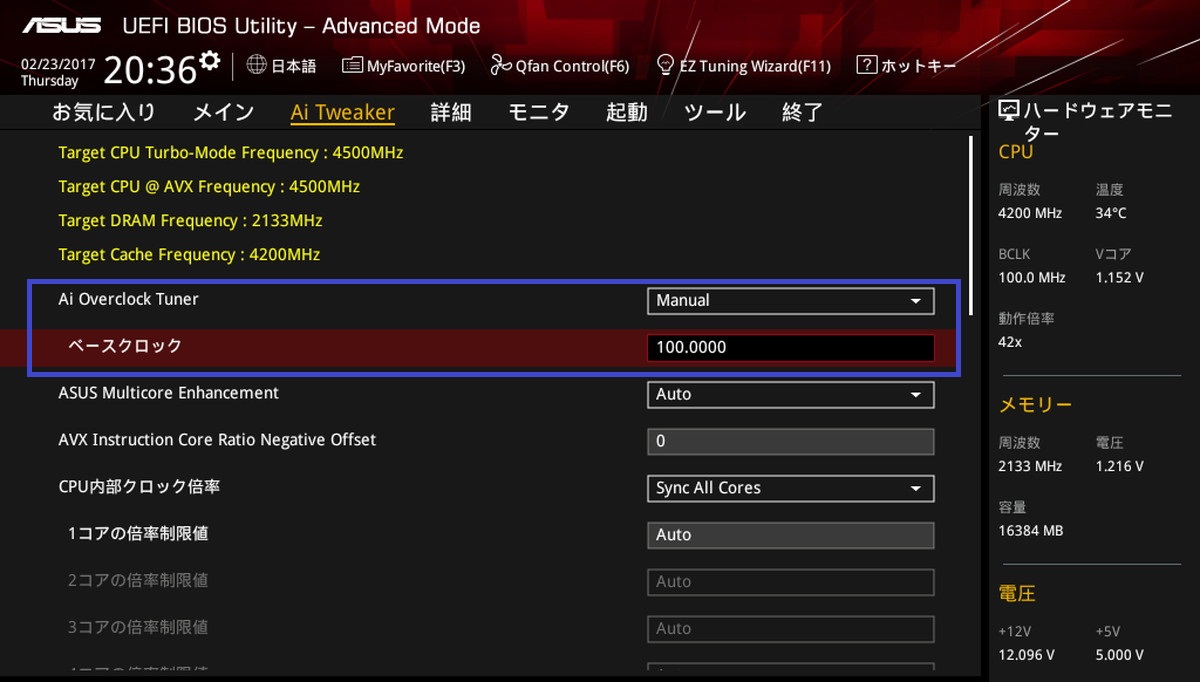Click AVX Instruction Core Ratio Negative Offset label
Image resolution: width=1200 pixels, height=682 pixels.
pyautogui.click(x=217, y=440)
